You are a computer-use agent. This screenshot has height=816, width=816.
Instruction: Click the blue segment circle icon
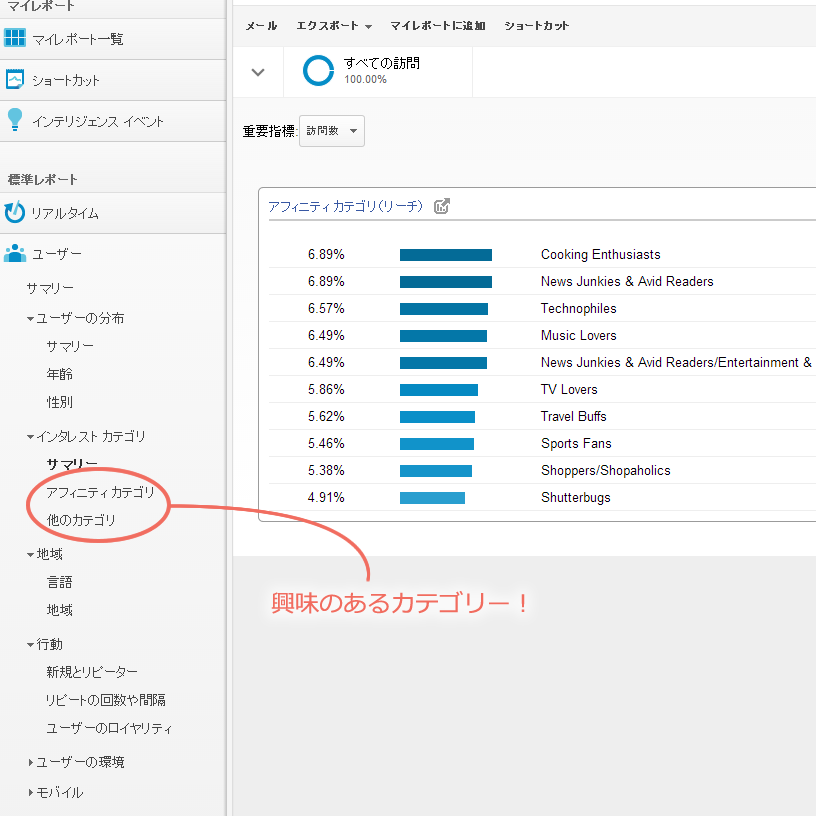pos(318,71)
